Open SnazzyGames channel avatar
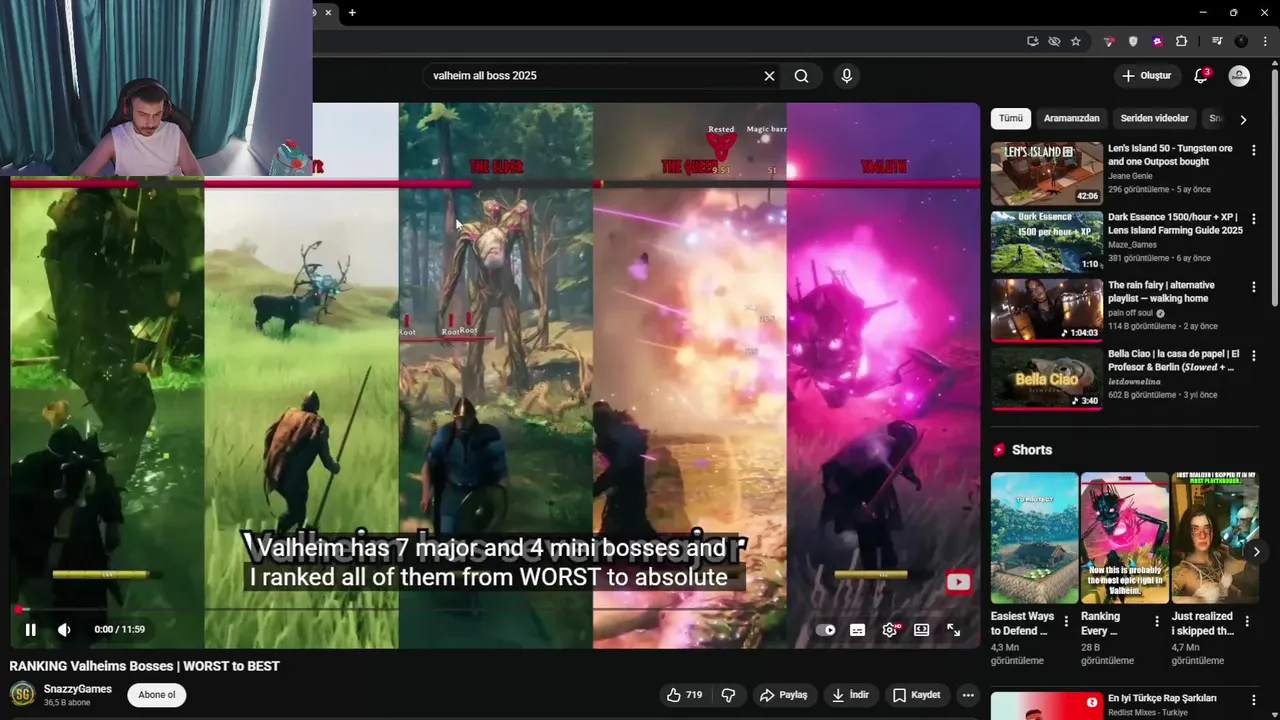The height and width of the screenshot is (720, 1280). coord(22,695)
